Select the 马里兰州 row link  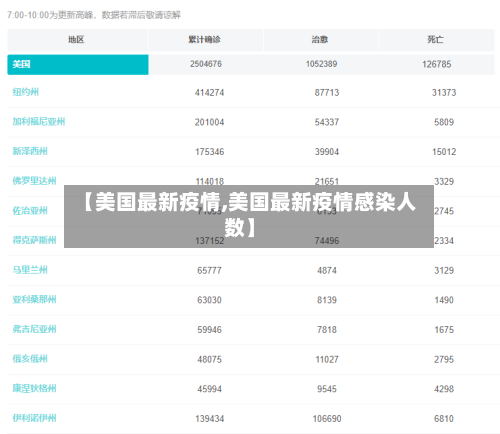point(30,270)
